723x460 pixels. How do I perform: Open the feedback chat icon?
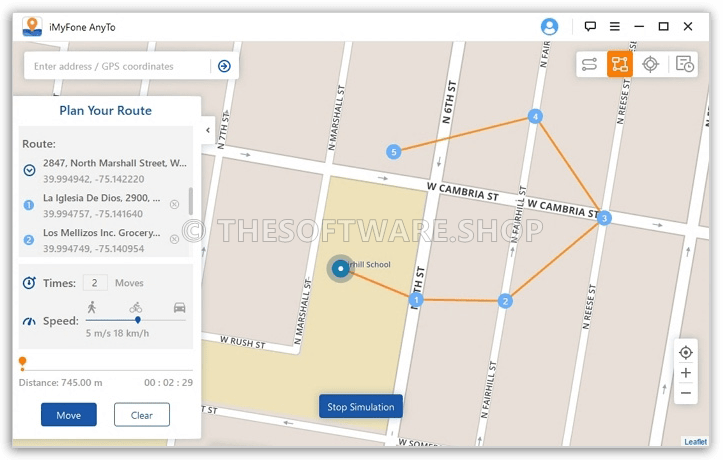[x=590, y=27]
